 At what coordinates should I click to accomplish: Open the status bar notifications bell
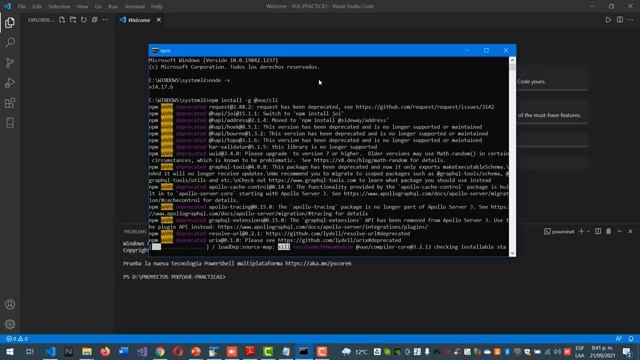(x=631, y=339)
